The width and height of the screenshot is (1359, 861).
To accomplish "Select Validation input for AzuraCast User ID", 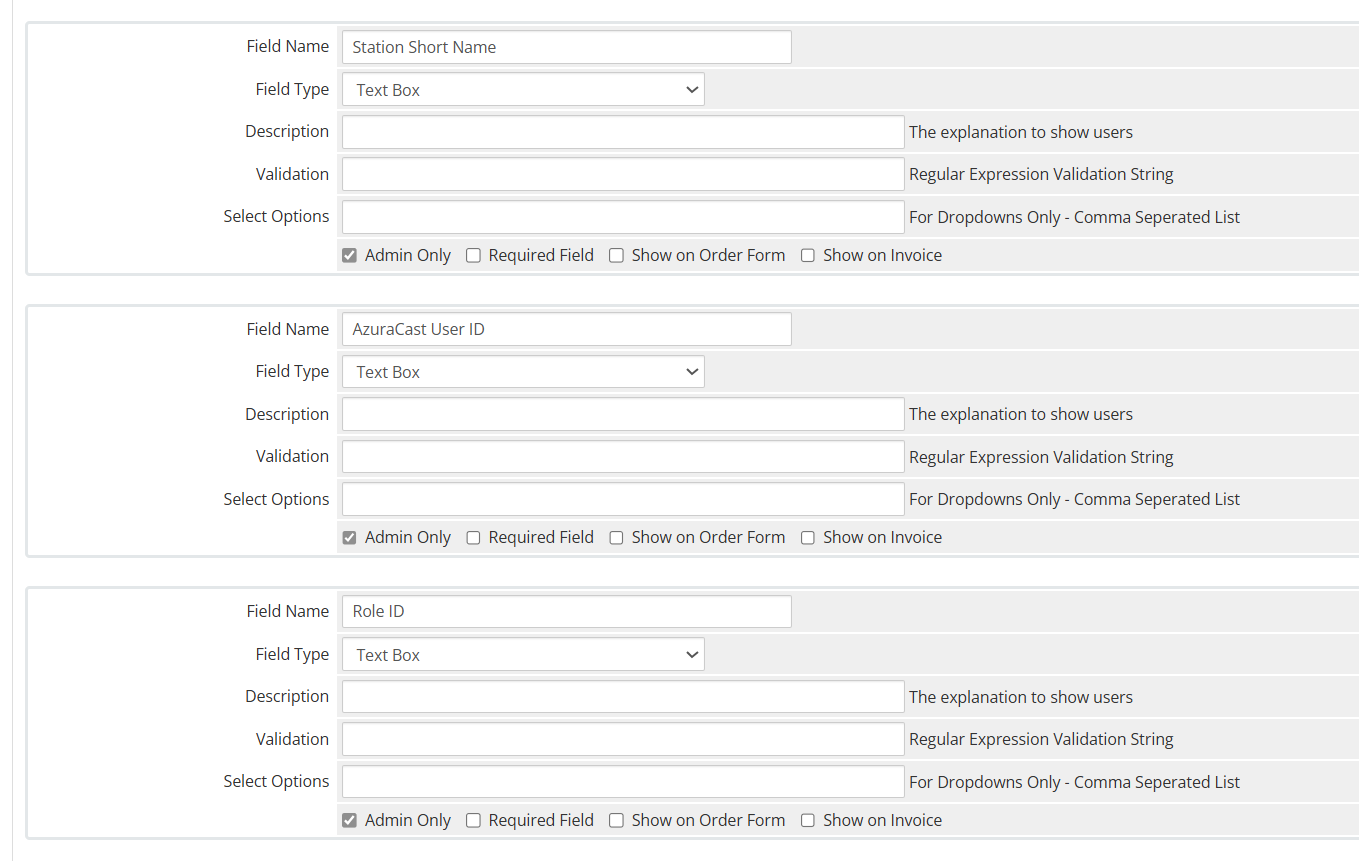I will click(622, 457).
